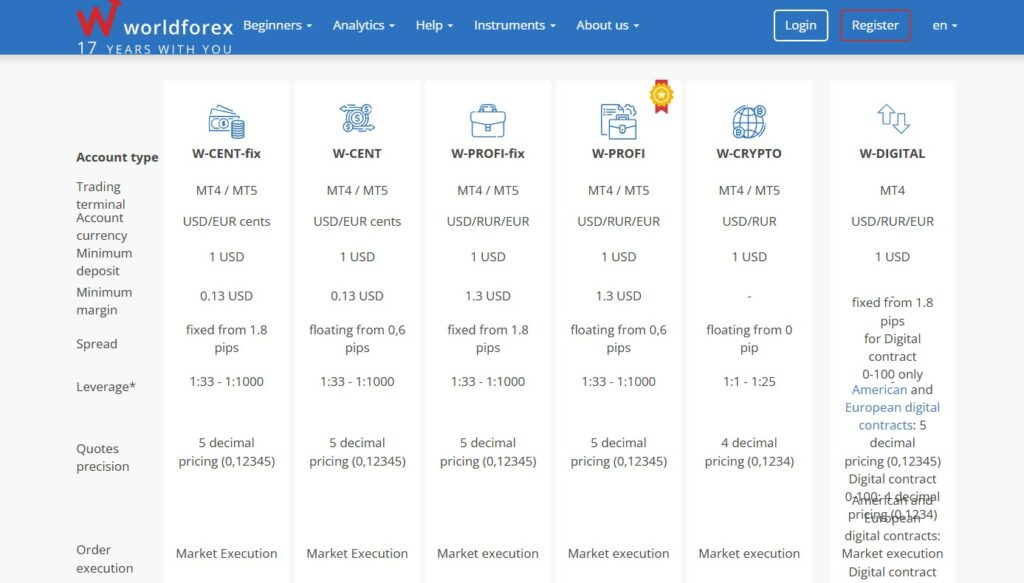Click the Leverage* row label
Screen dimensions: 1024x583
click(106, 386)
